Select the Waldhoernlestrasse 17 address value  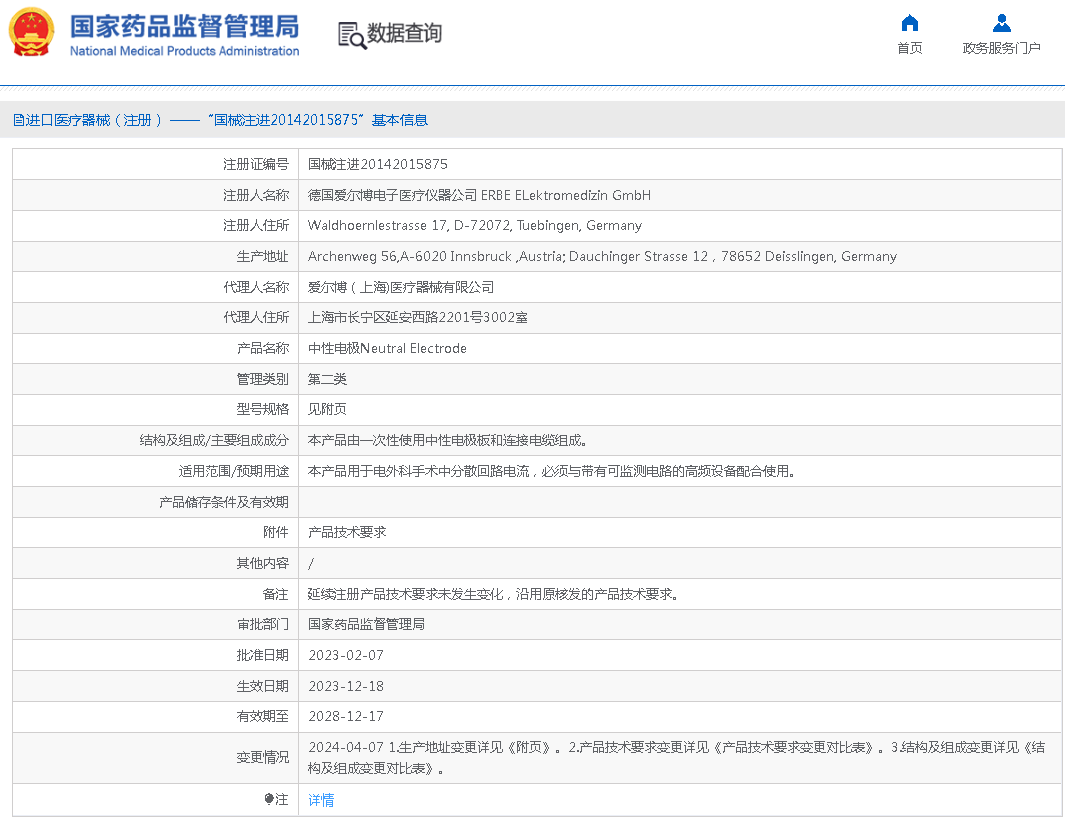pyautogui.click(x=475, y=225)
